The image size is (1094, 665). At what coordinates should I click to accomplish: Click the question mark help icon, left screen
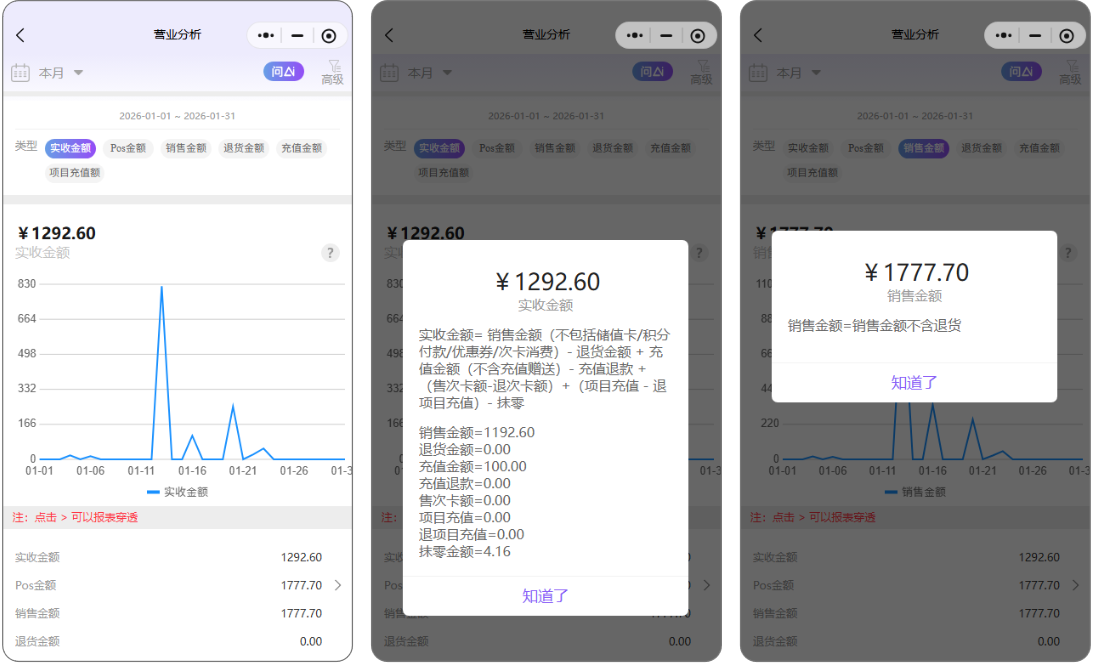(331, 253)
